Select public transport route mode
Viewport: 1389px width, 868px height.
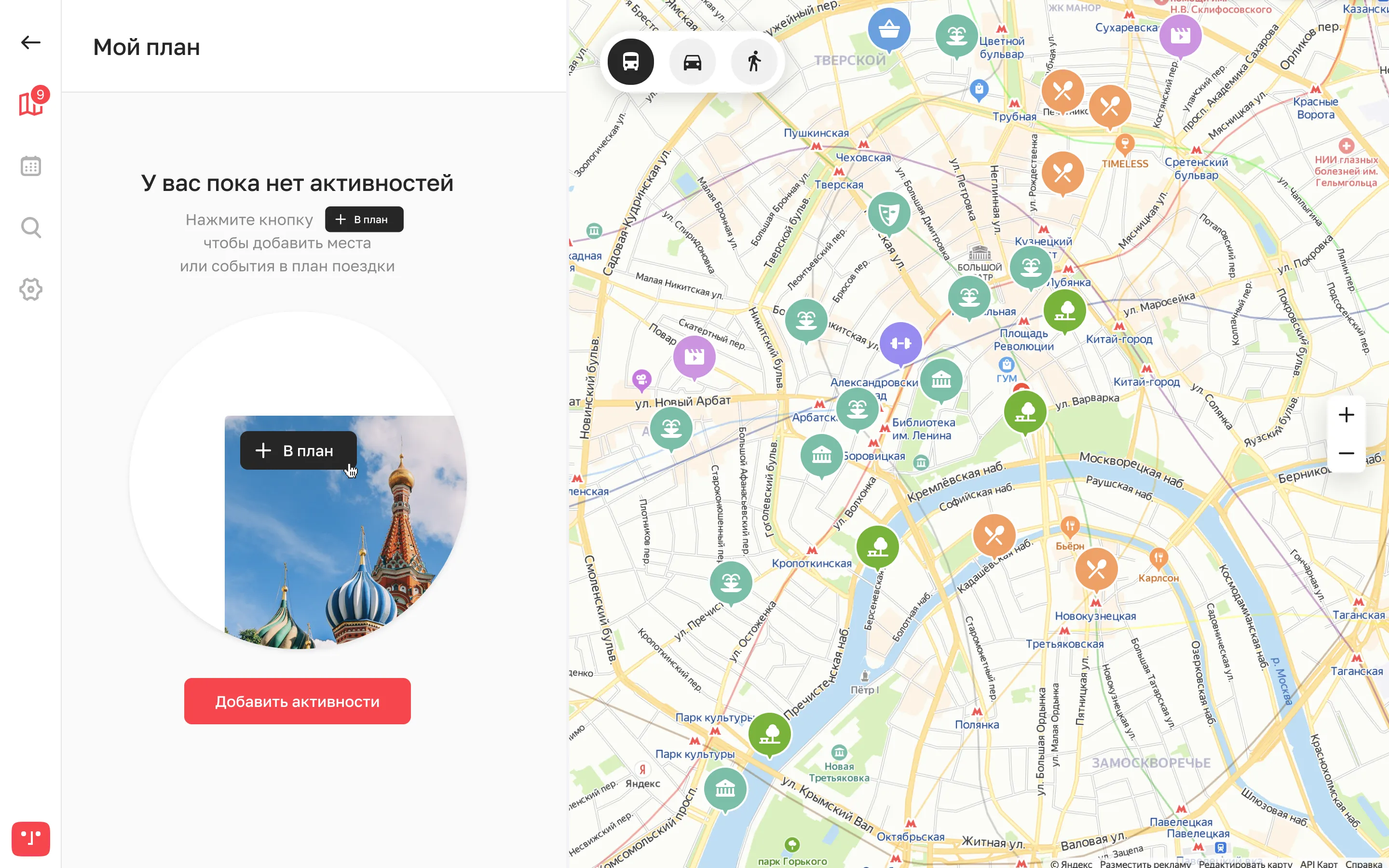pos(631,61)
